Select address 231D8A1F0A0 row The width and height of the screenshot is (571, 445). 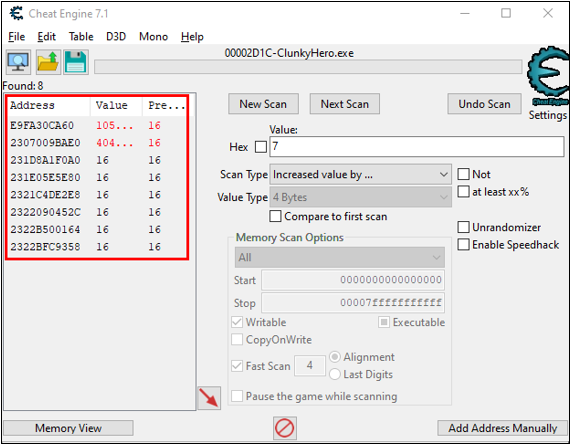[97, 160]
